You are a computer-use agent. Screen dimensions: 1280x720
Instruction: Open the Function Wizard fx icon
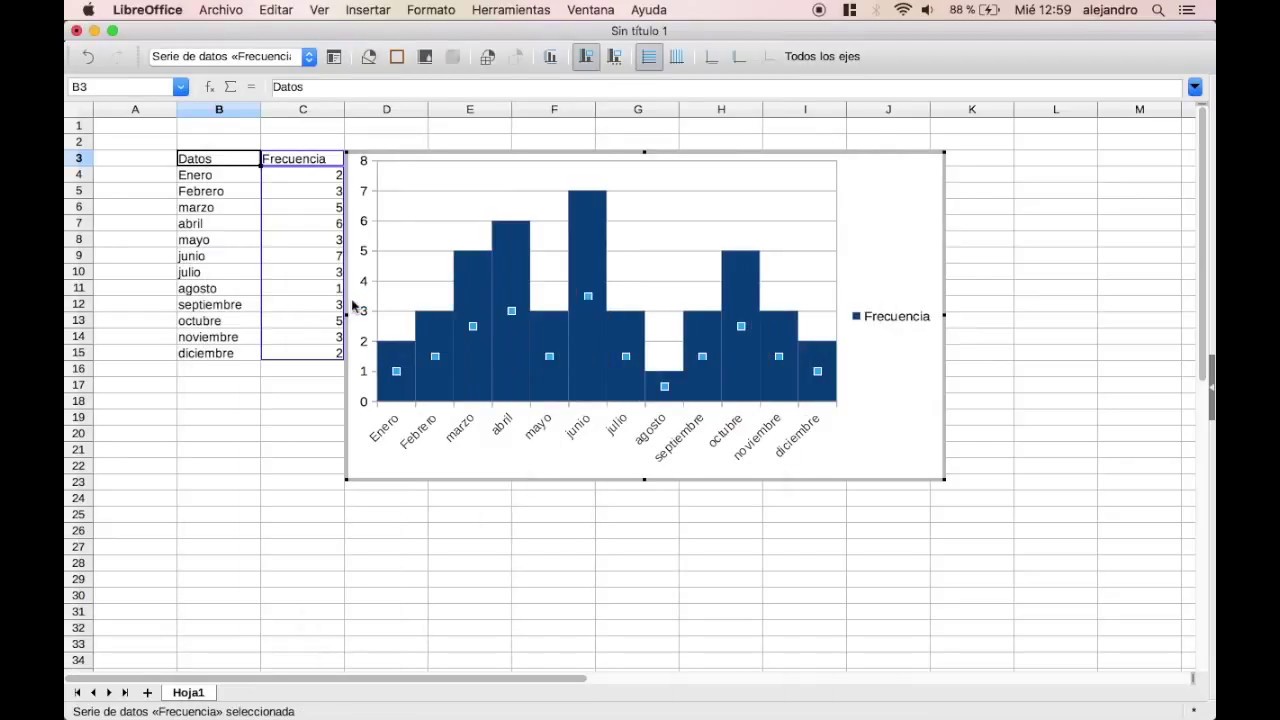(210, 87)
